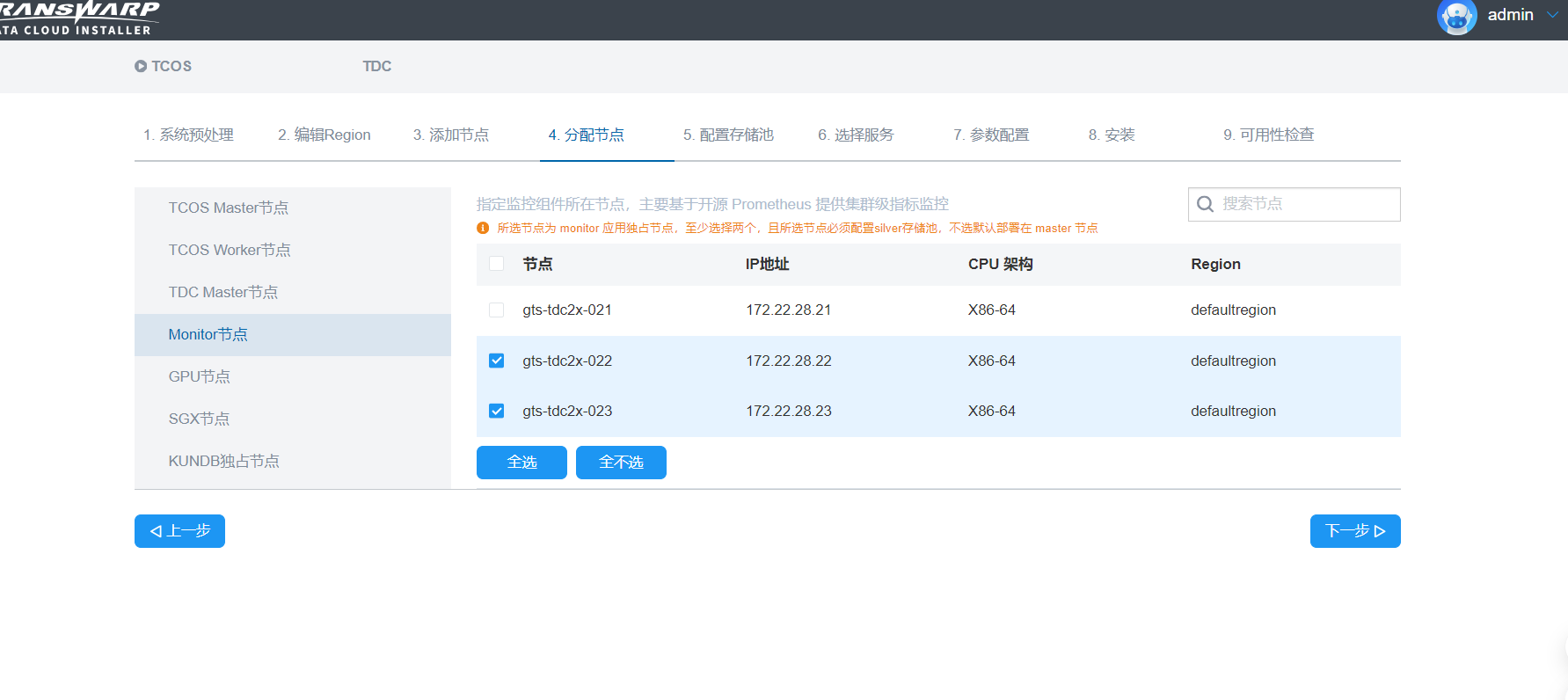Viewport: 1568px width, 700px height.
Task: Click the Region column header
Action: coord(1215,264)
